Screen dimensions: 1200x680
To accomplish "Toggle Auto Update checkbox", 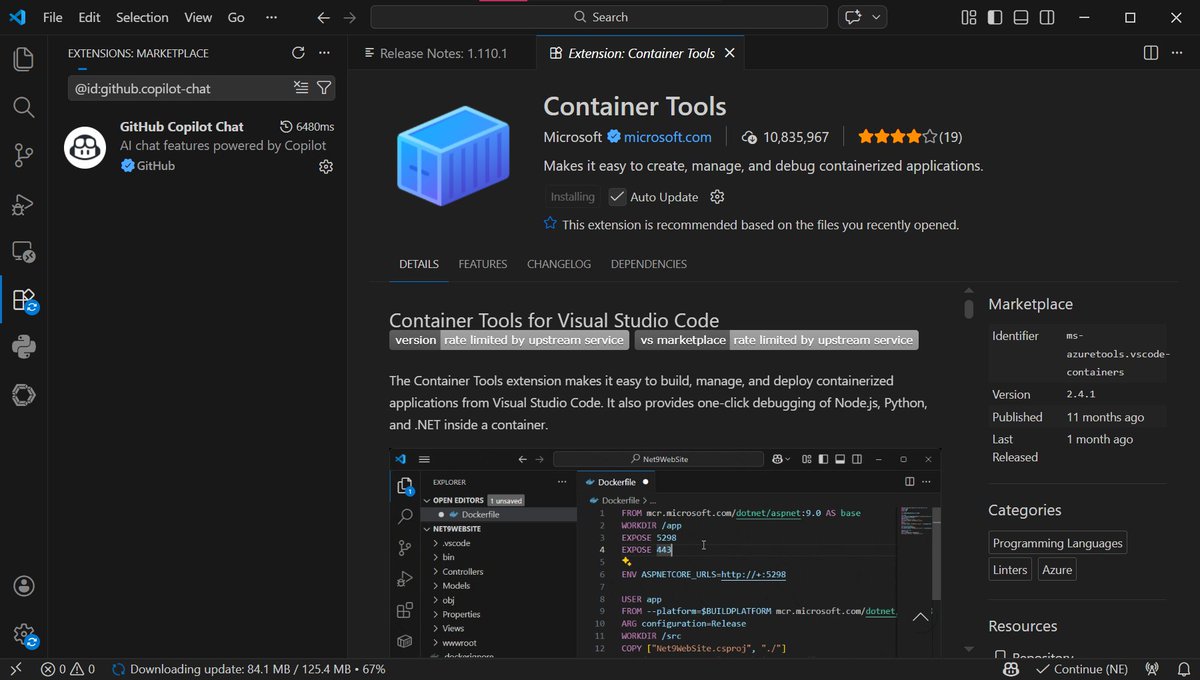I will pos(617,197).
